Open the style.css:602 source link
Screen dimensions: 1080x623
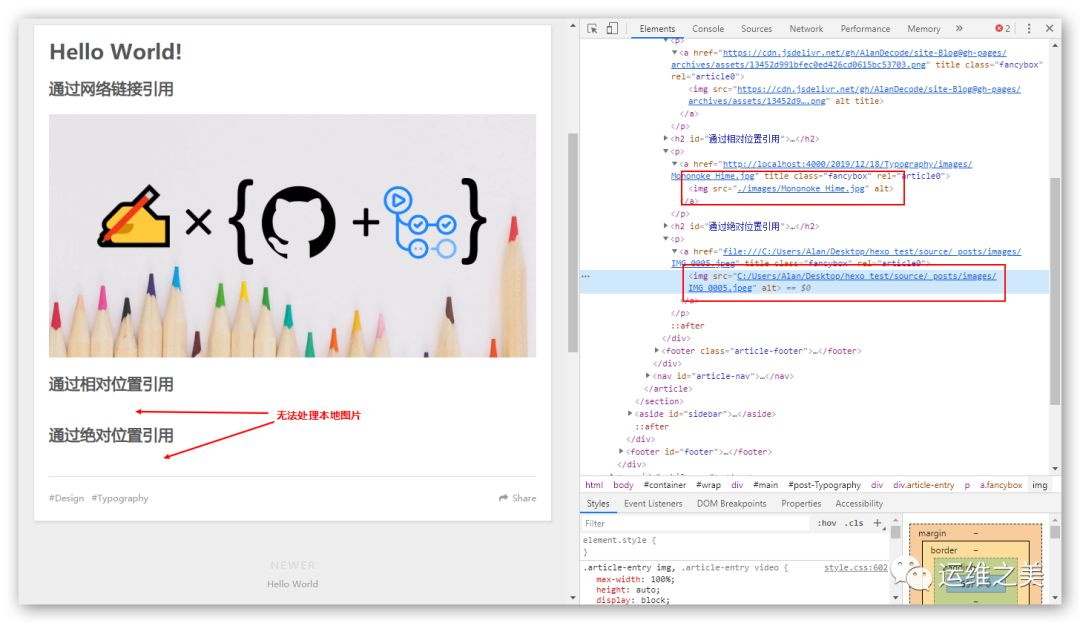(x=855, y=567)
